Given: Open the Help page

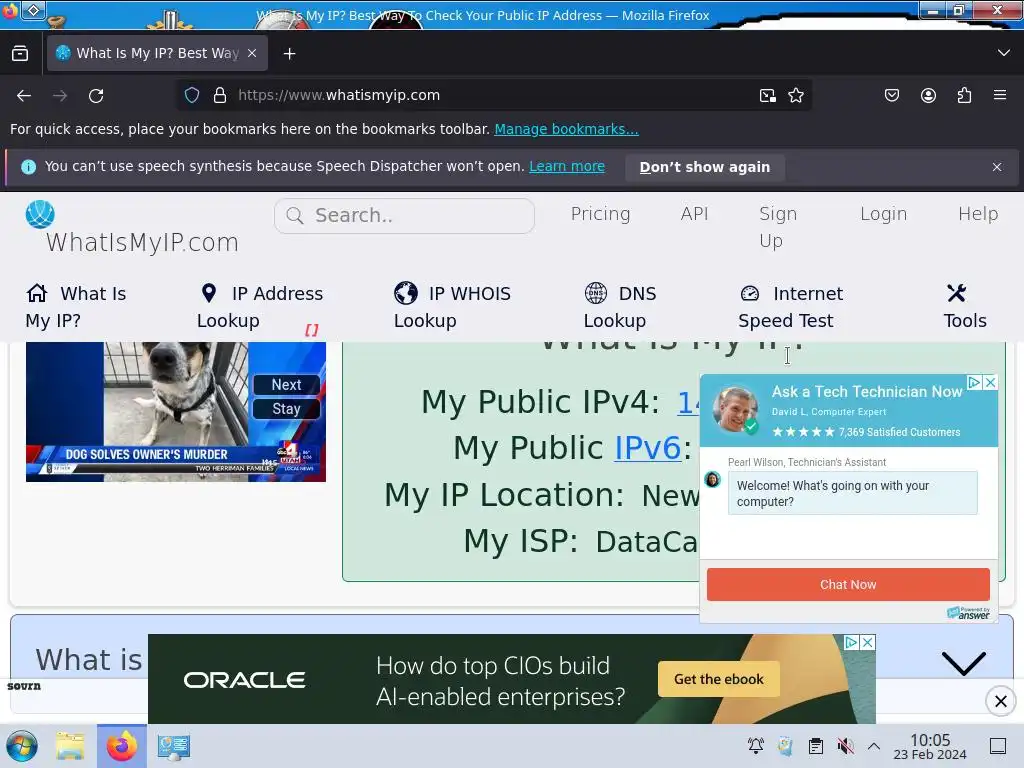Looking at the screenshot, I should (x=978, y=214).
